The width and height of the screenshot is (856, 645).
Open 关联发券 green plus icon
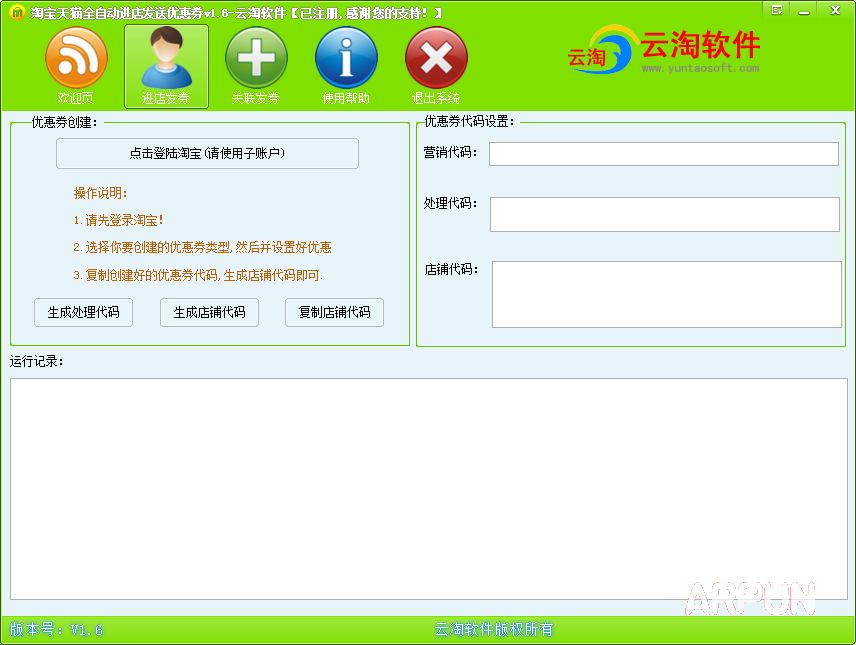click(256, 58)
